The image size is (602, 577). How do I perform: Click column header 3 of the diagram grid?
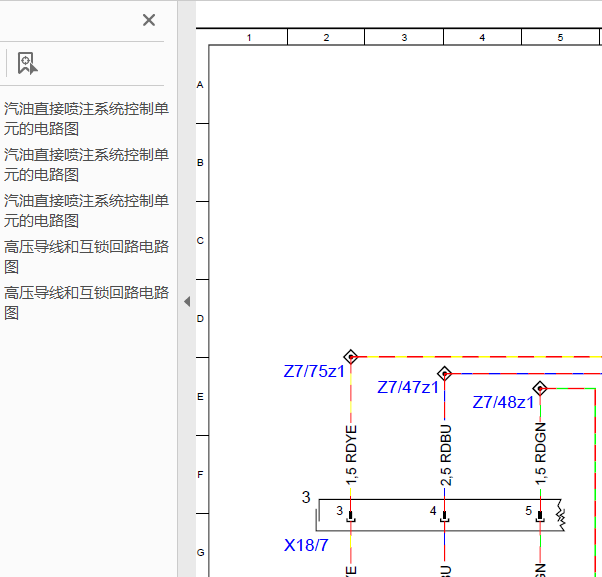coord(404,38)
